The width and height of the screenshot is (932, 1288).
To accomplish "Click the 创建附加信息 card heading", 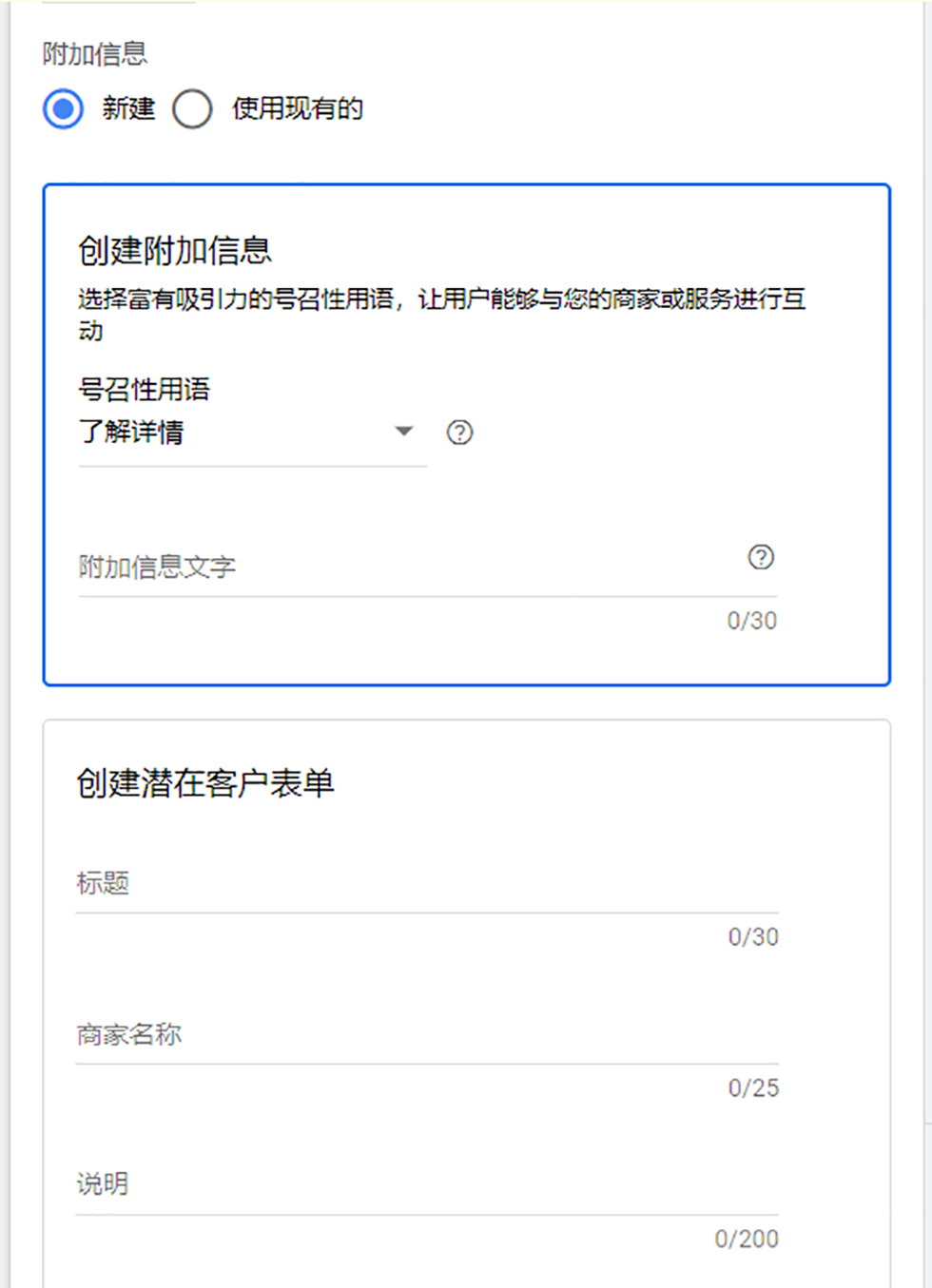I will pyautogui.click(x=175, y=251).
